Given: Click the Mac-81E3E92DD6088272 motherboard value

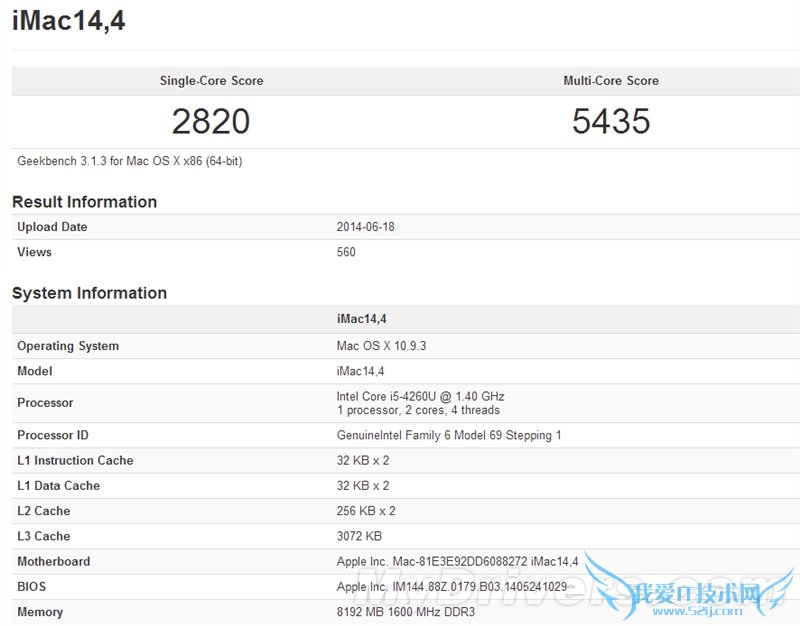Looking at the screenshot, I should 457,561.
